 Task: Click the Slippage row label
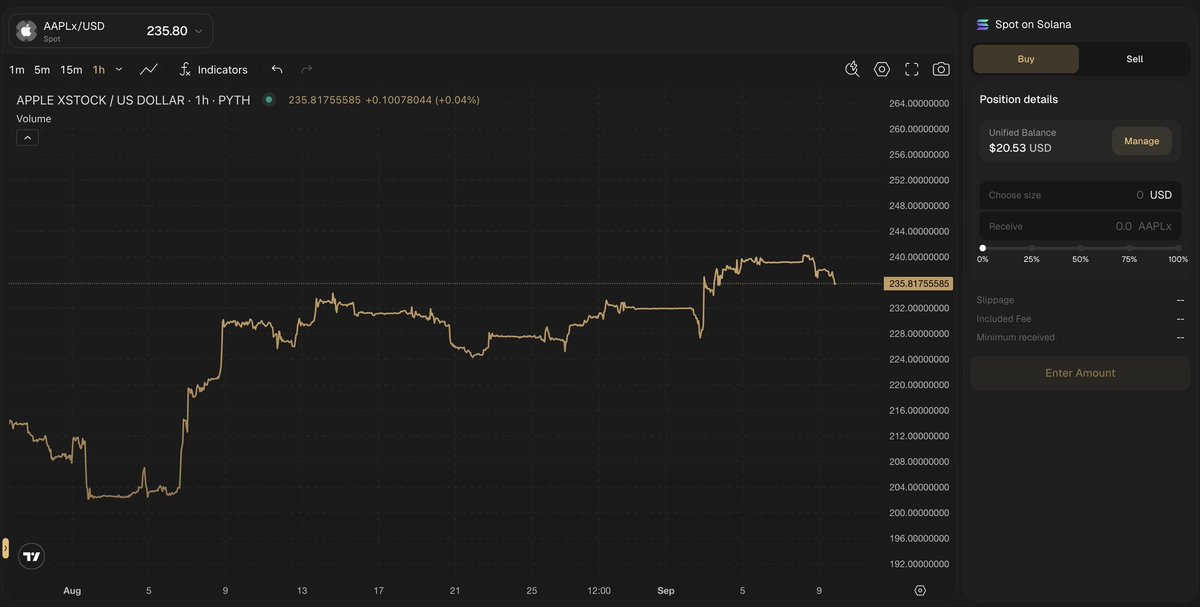coord(995,300)
